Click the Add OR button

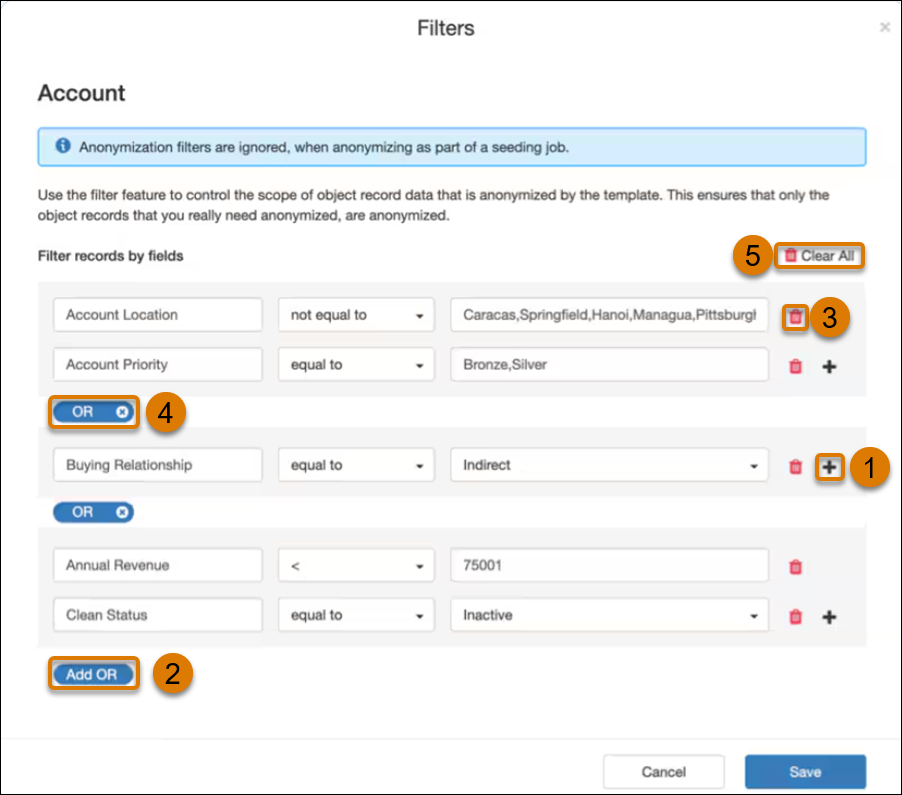[x=93, y=674]
